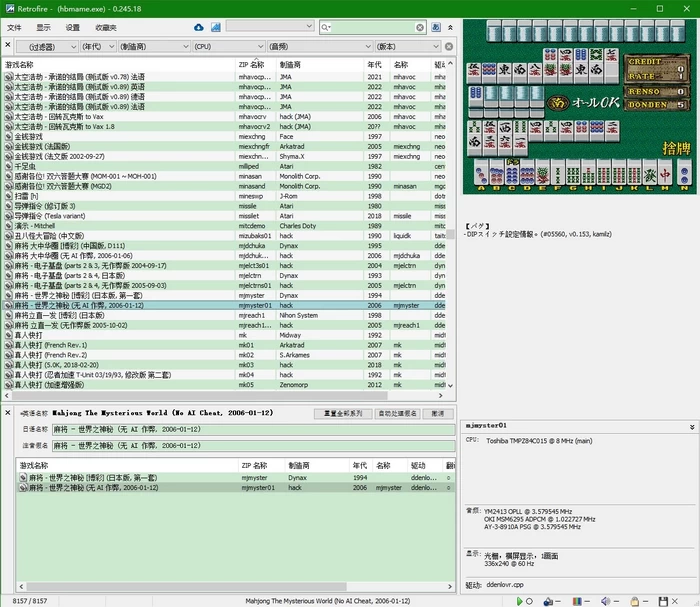Collapse the mjmyster01 info panel chevron

tap(693, 425)
